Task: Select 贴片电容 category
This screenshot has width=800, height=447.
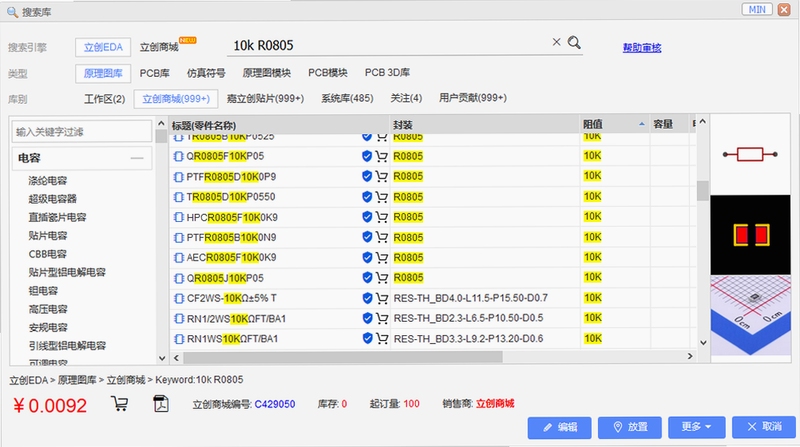Action: click(47, 236)
